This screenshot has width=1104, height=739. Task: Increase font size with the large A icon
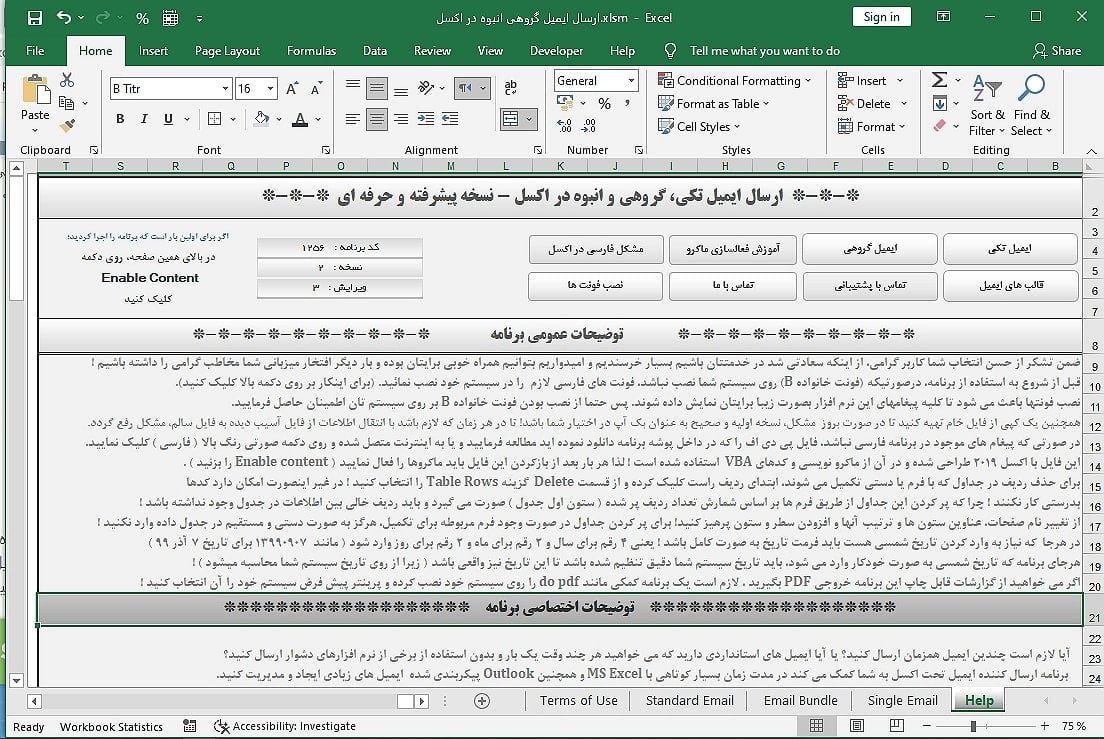(x=291, y=89)
